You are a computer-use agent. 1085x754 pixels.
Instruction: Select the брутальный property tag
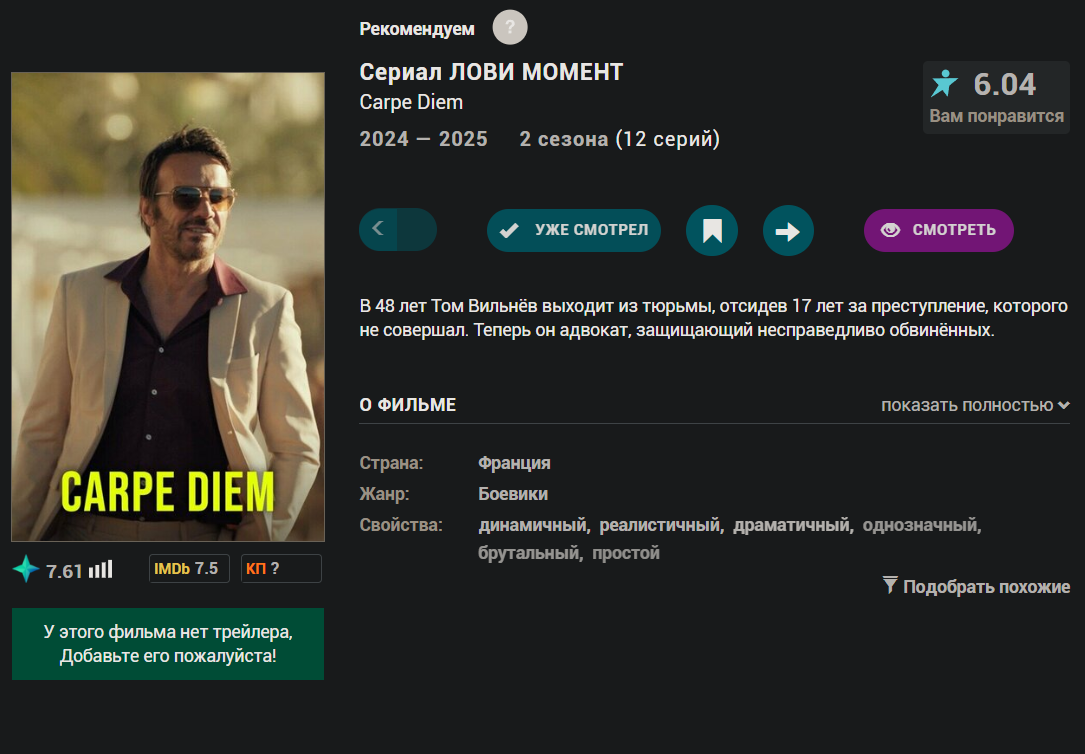pos(529,553)
